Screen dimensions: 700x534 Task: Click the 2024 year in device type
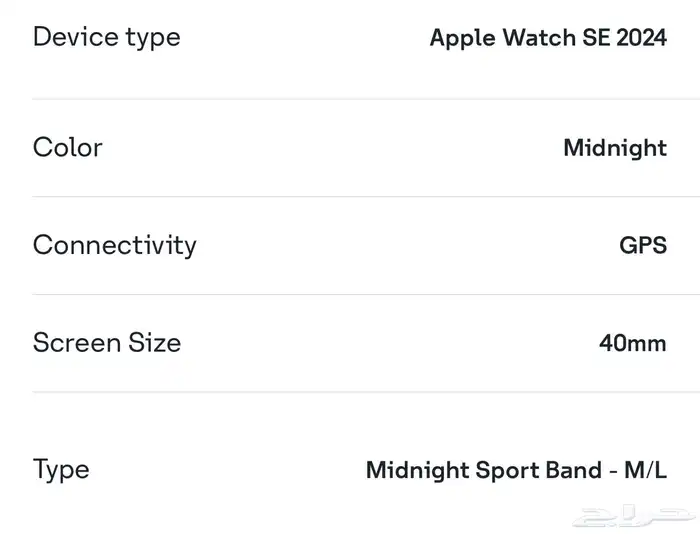pos(642,38)
